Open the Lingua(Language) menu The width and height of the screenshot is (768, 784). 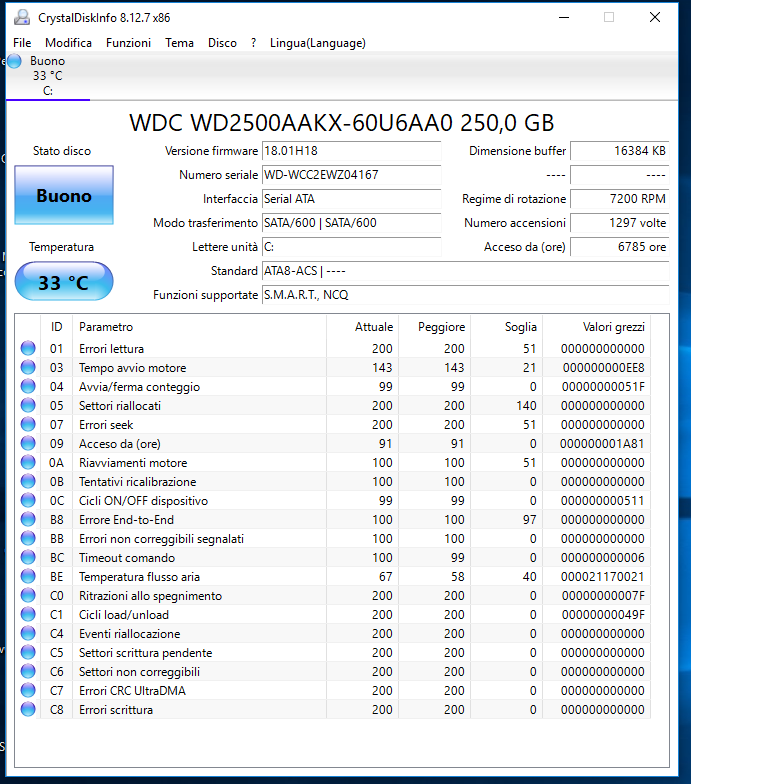[318, 43]
